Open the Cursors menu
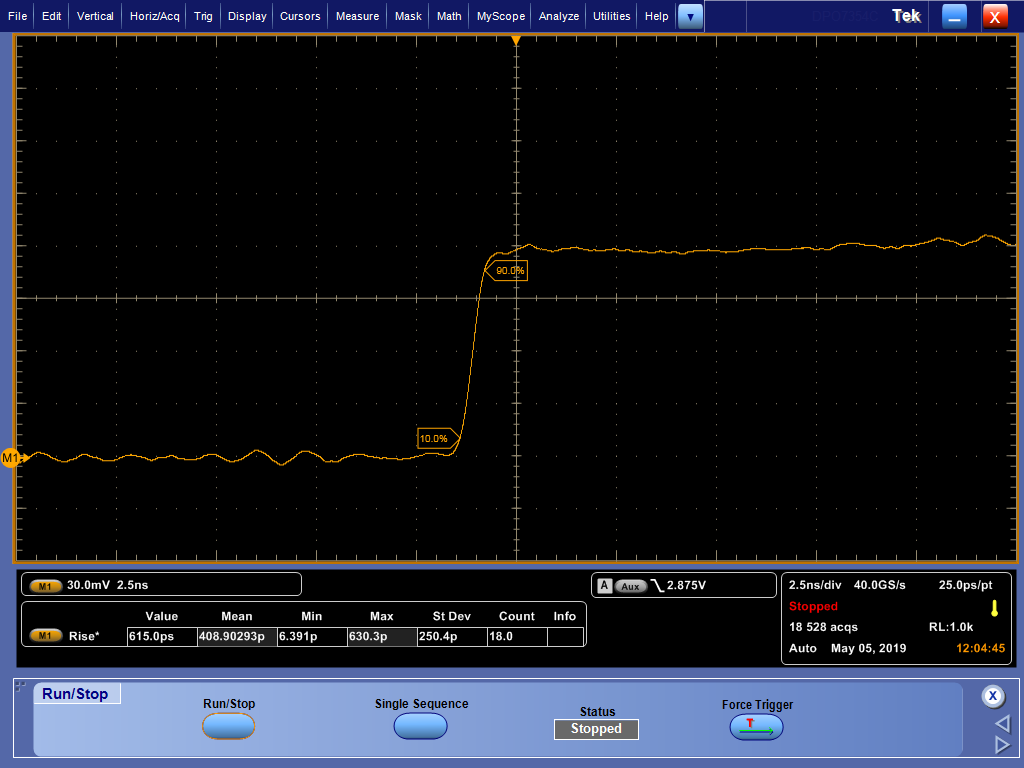This screenshot has height=768, width=1024. tap(300, 16)
